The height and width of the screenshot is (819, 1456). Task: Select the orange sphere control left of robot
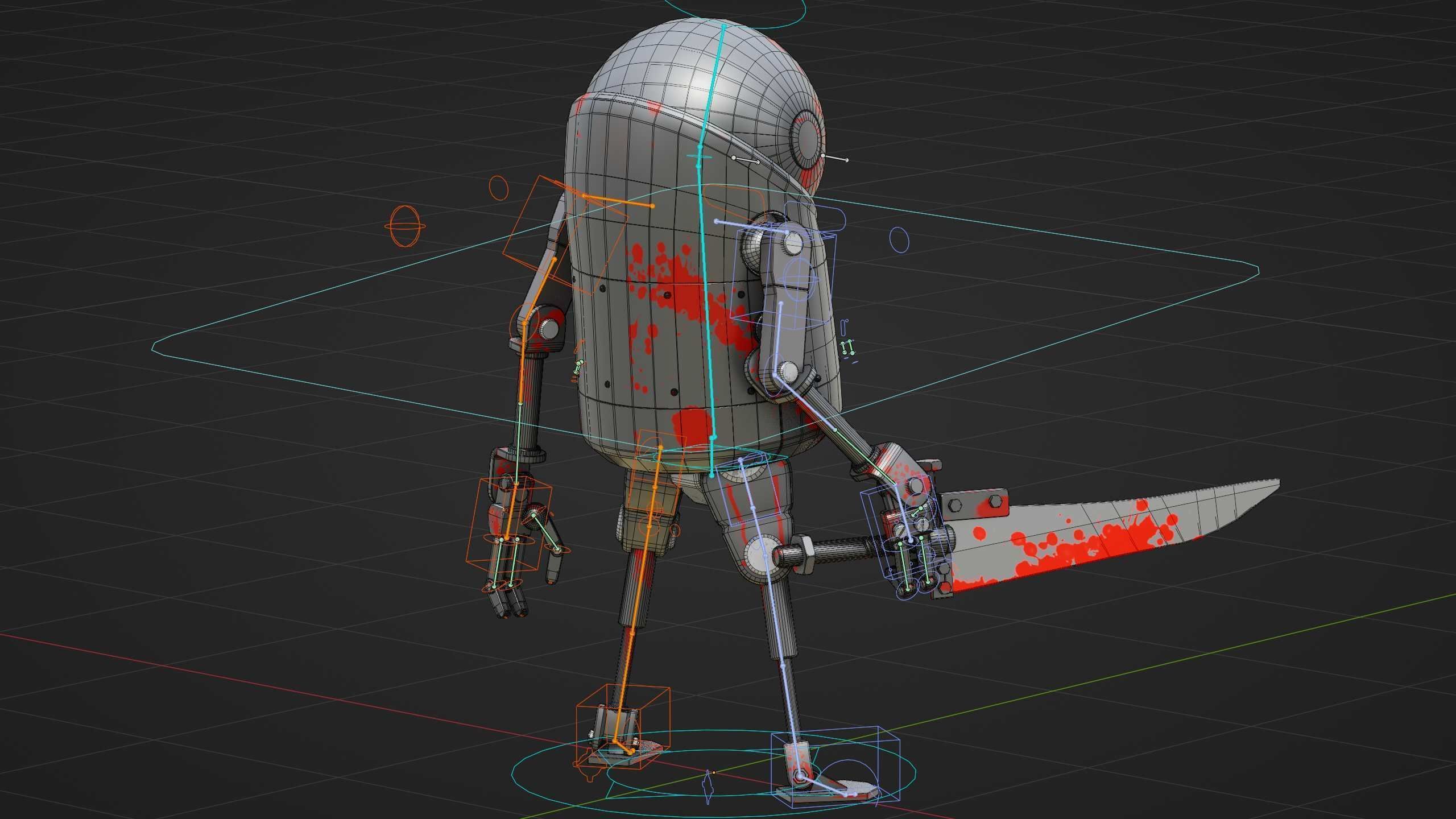(x=404, y=226)
